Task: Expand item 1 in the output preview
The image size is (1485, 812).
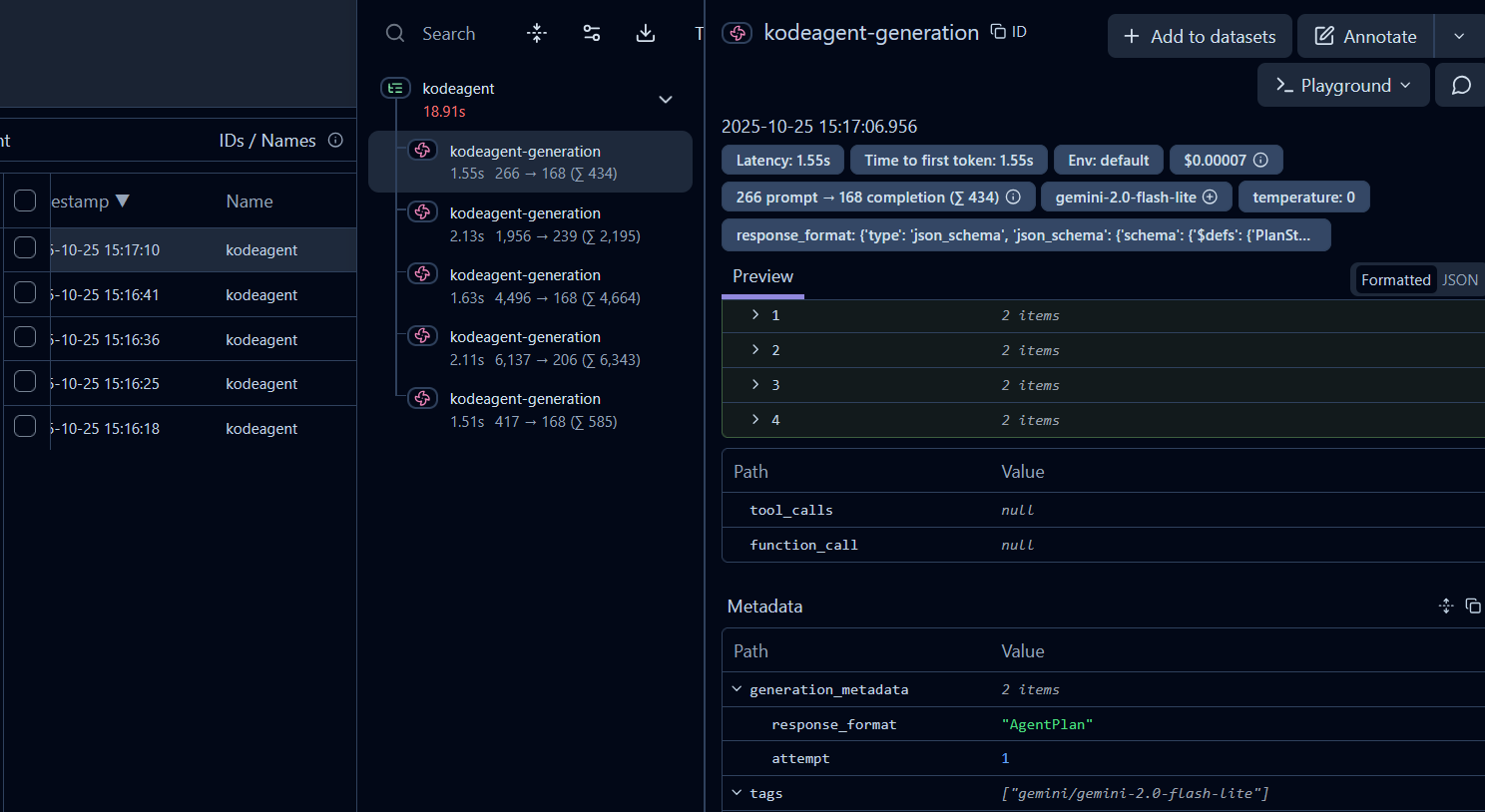Action: coord(755,315)
